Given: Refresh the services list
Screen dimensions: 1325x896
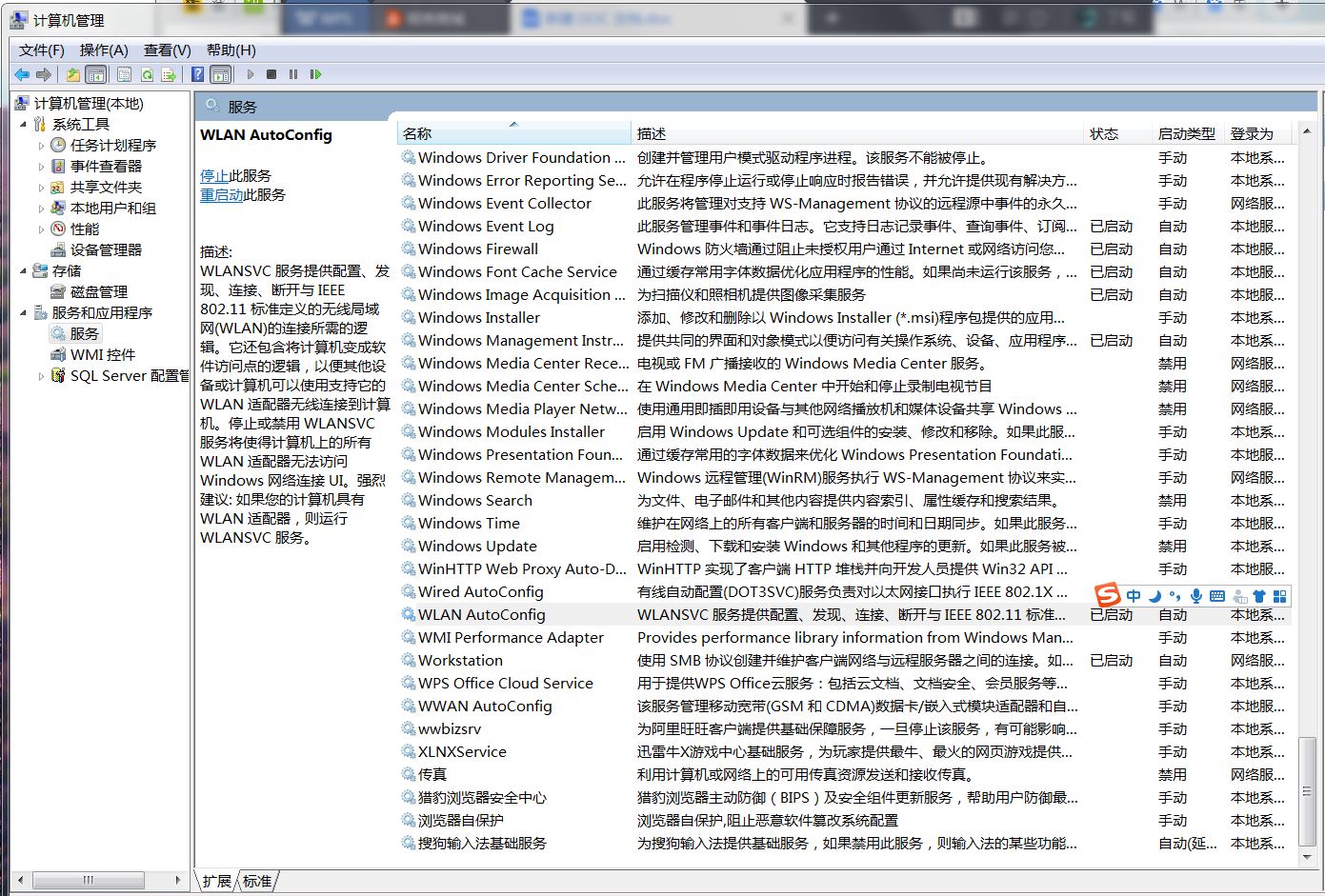Looking at the screenshot, I should coord(148,75).
